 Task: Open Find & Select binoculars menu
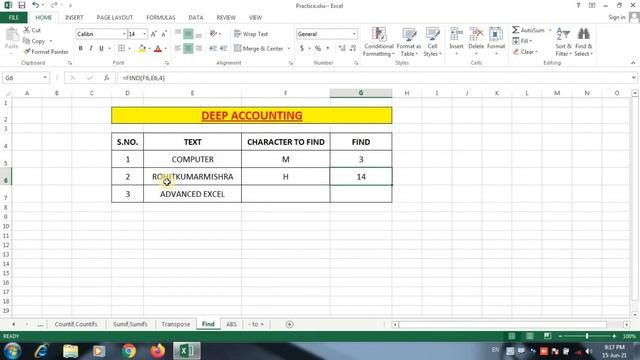point(583,42)
